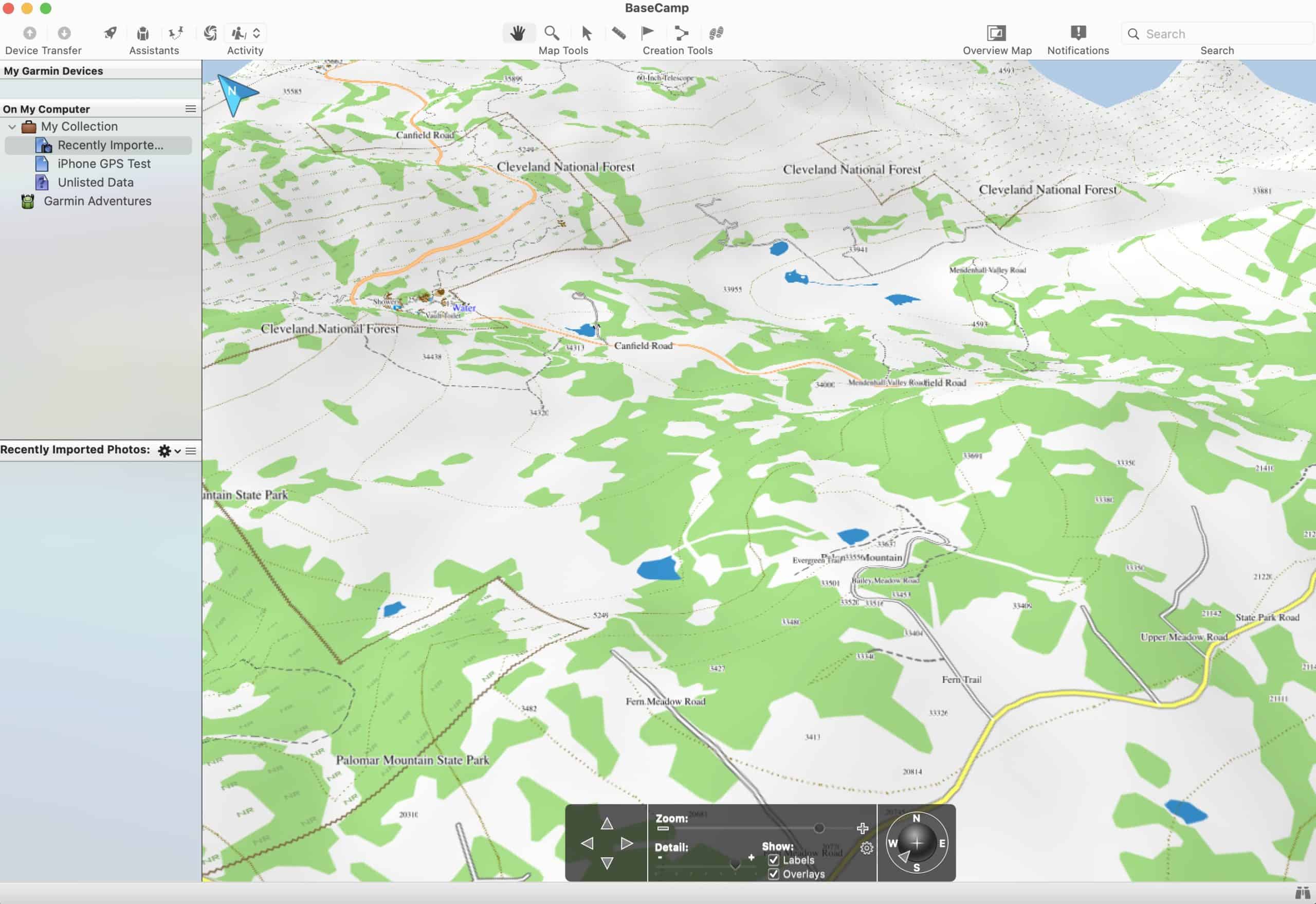Click Fern Trail label
Viewport: 1316px width, 904px height.
coord(961,680)
